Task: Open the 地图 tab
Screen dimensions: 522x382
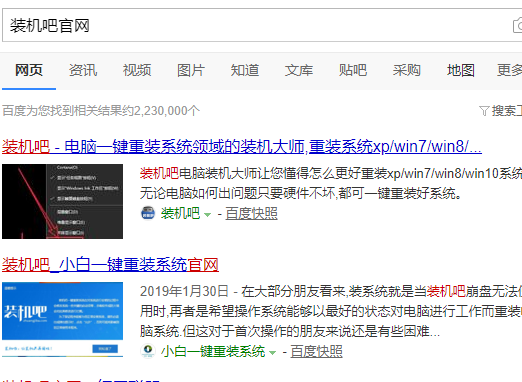Action: 461,70
